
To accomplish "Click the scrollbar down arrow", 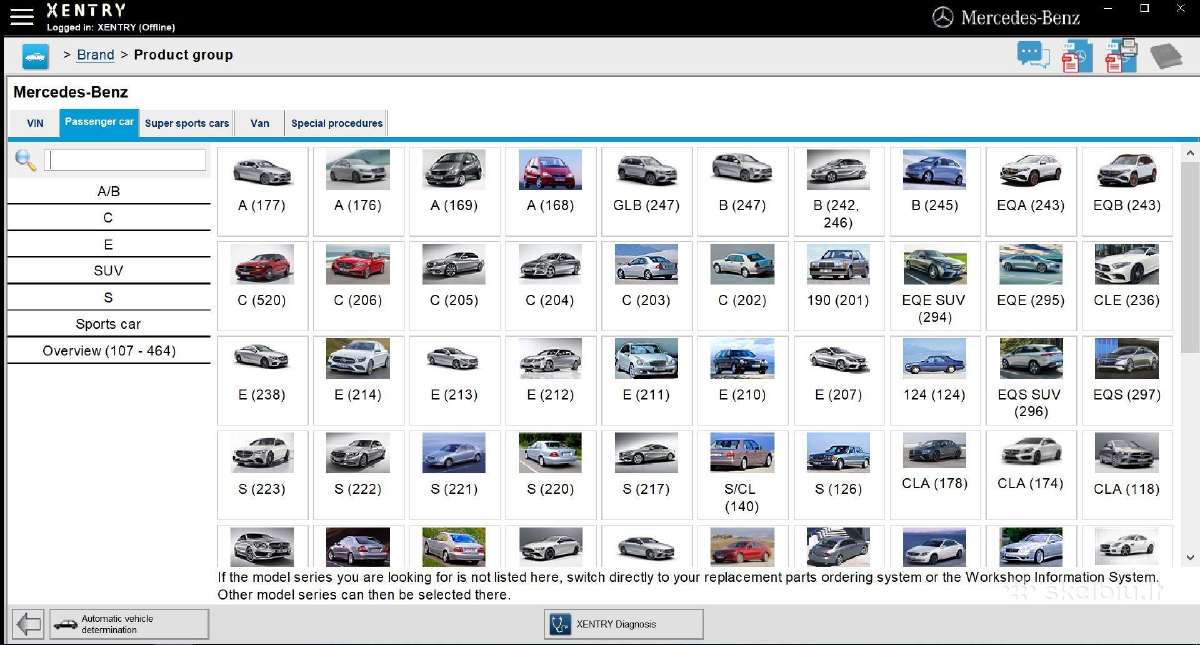I will click(x=1190, y=557).
